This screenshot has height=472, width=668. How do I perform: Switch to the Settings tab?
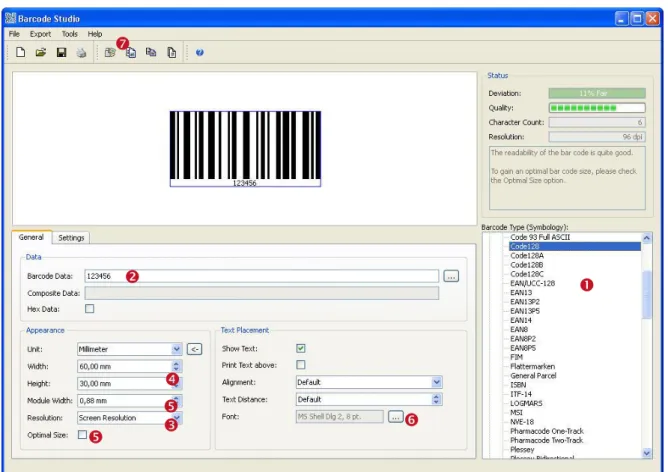pos(71,238)
